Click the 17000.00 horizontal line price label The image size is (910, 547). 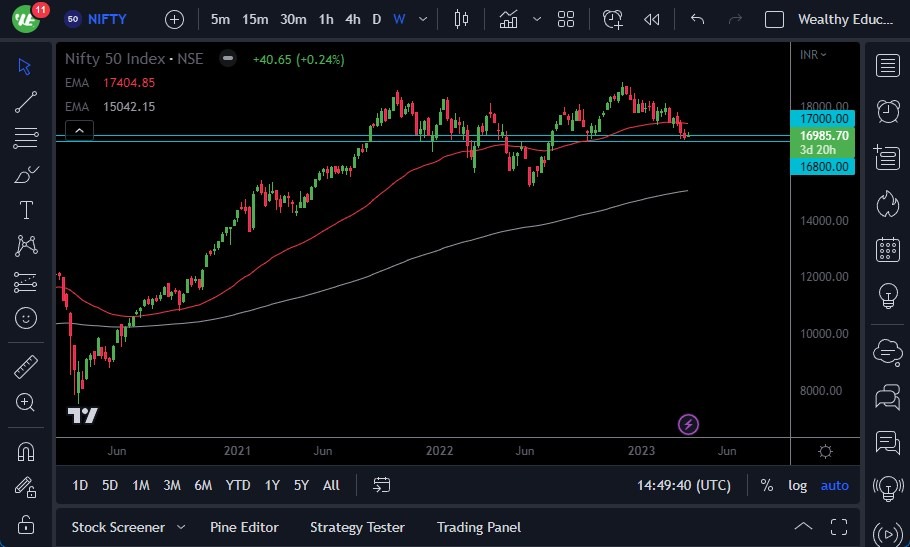822,117
